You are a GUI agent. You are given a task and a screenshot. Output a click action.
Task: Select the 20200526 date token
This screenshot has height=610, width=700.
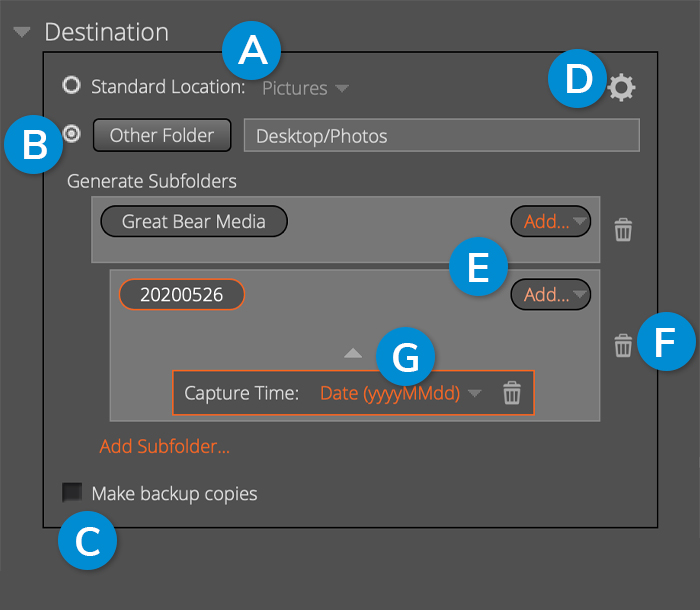(x=182, y=294)
